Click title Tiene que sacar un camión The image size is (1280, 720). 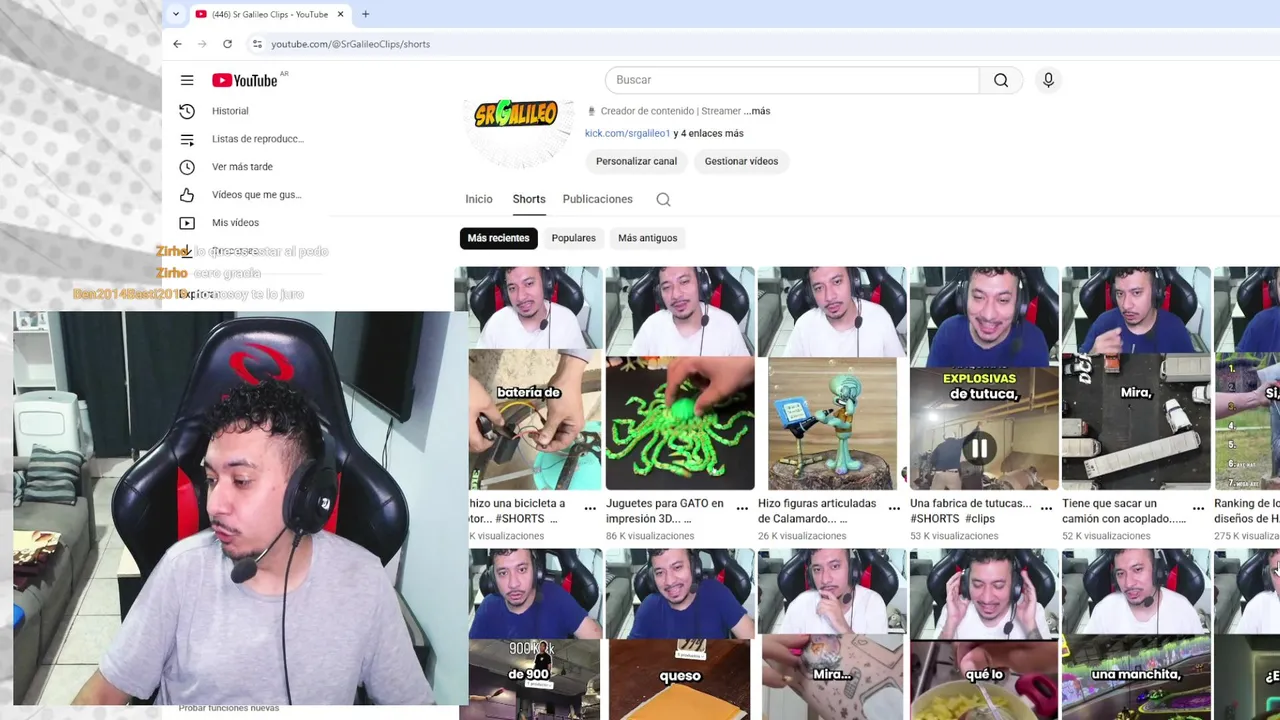1123,511
